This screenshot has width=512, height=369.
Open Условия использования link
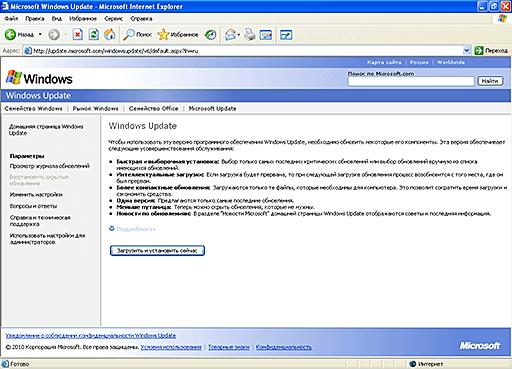point(171,347)
